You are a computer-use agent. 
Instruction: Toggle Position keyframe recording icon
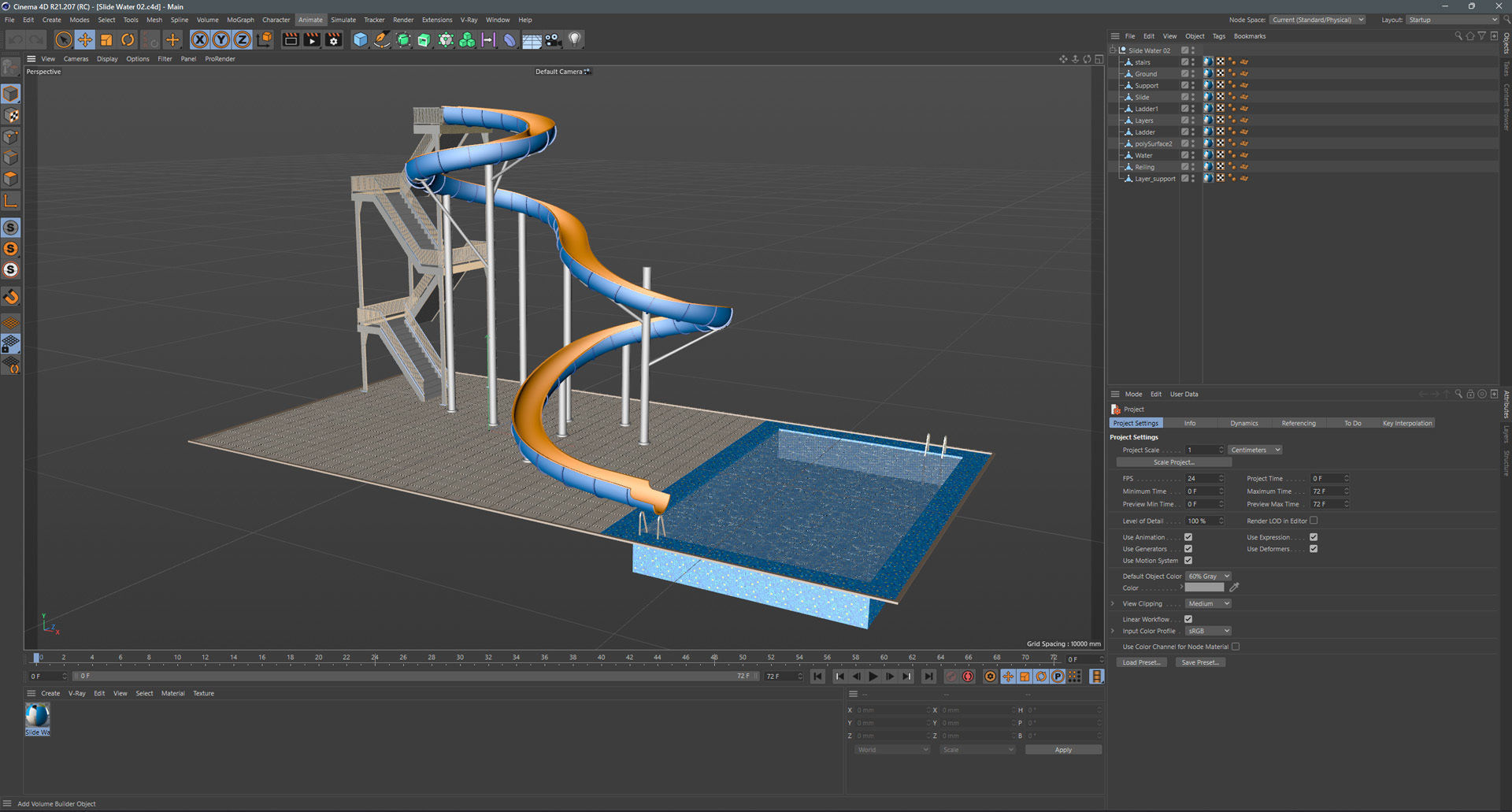coord(1008,677)
